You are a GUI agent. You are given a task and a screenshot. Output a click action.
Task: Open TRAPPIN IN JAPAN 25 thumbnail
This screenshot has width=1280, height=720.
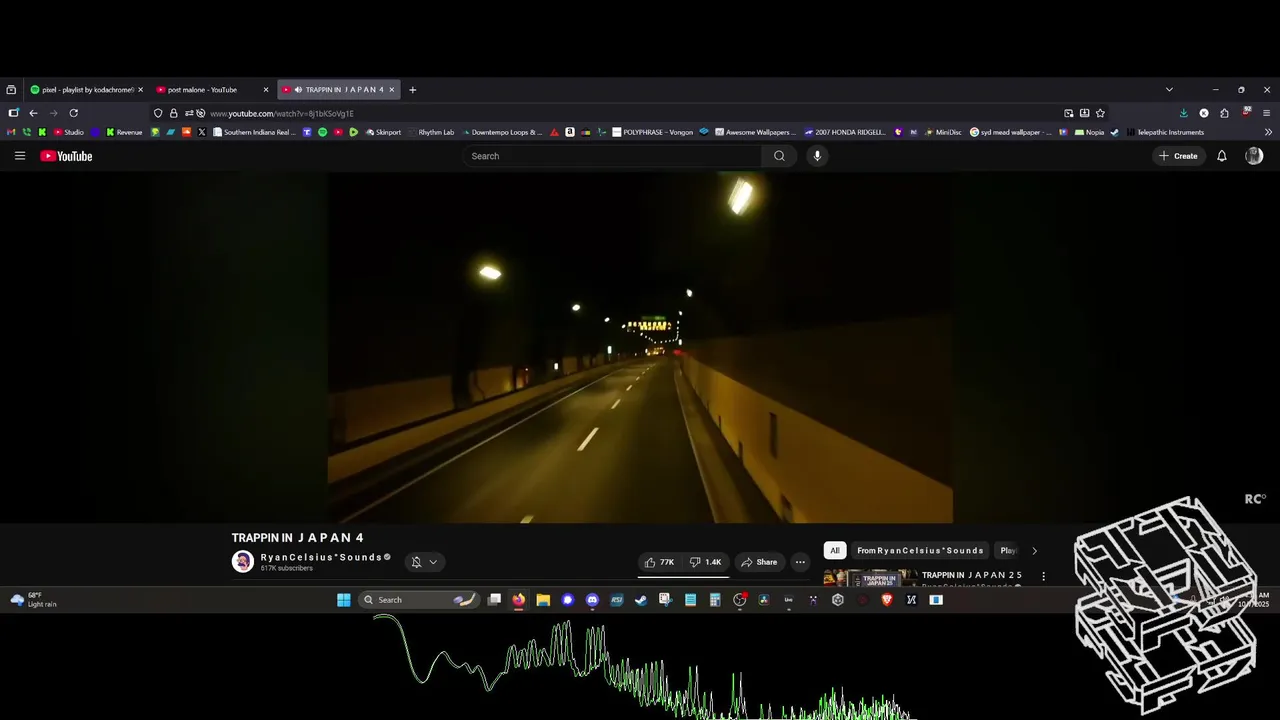[871, 578]
